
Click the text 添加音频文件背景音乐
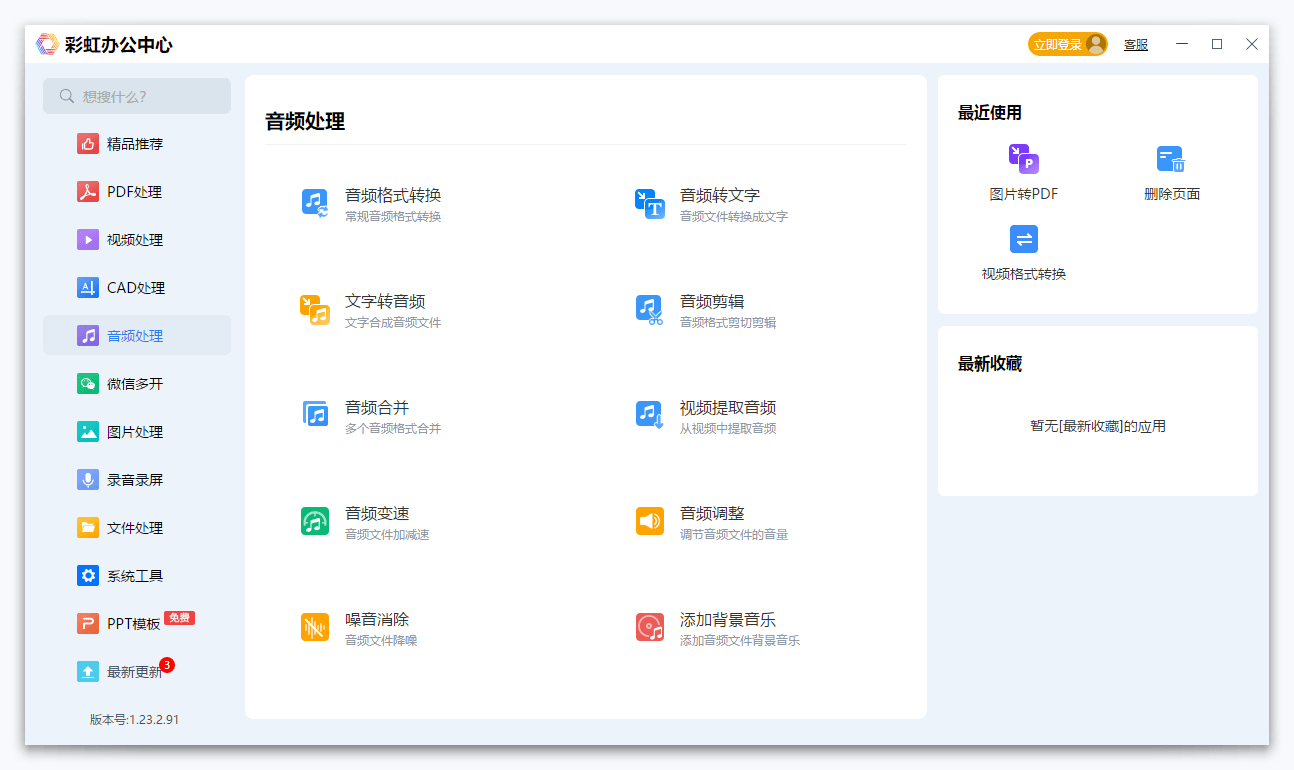tap(740, 640)
